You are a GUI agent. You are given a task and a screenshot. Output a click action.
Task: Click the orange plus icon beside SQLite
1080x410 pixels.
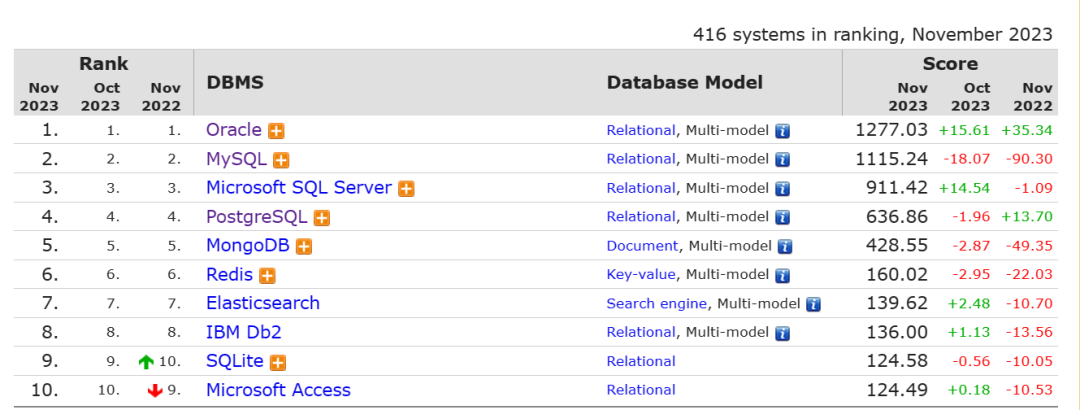click(278, 362)
